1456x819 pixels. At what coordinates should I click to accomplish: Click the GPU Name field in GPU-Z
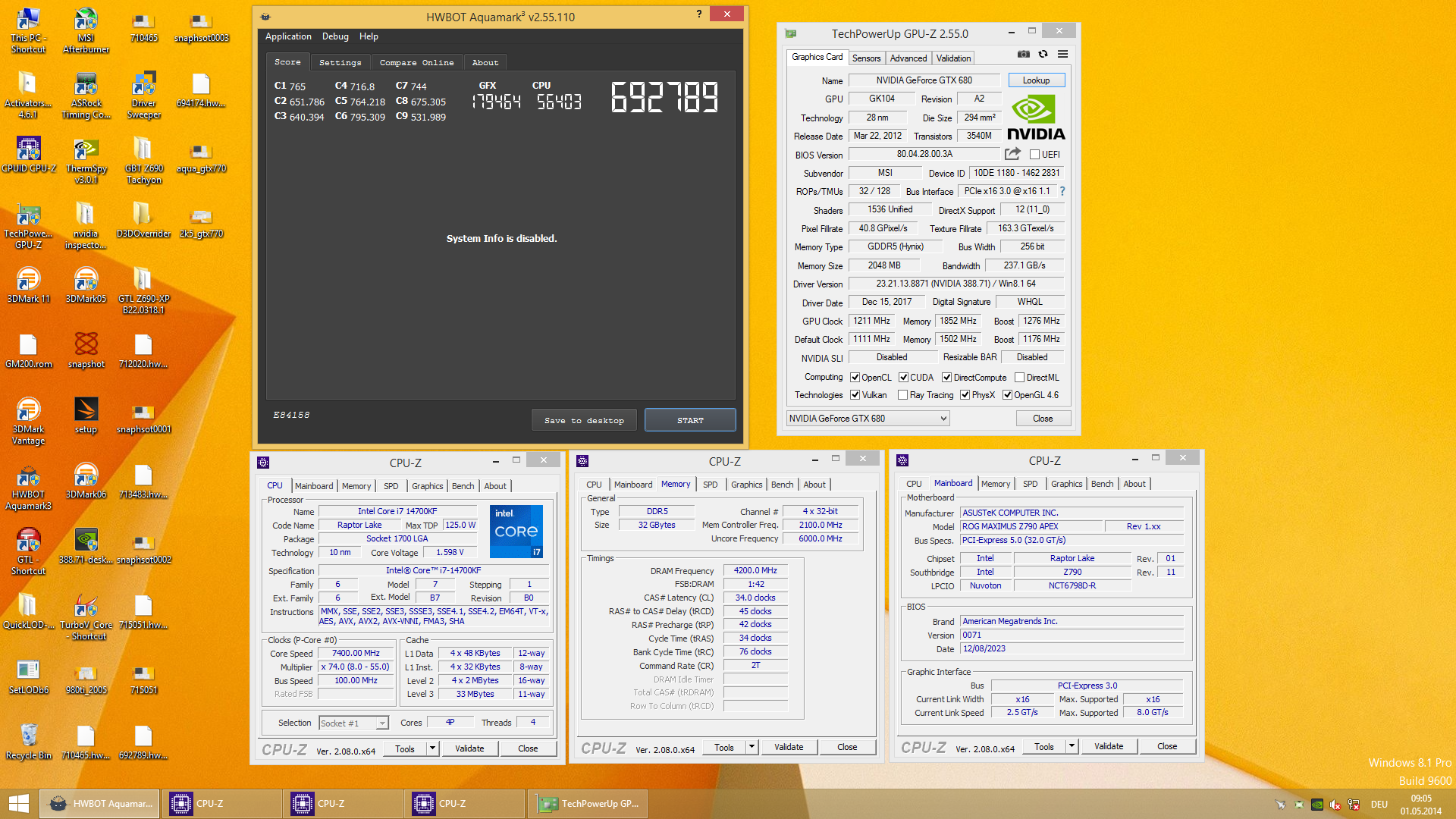(x=924, y=80)
